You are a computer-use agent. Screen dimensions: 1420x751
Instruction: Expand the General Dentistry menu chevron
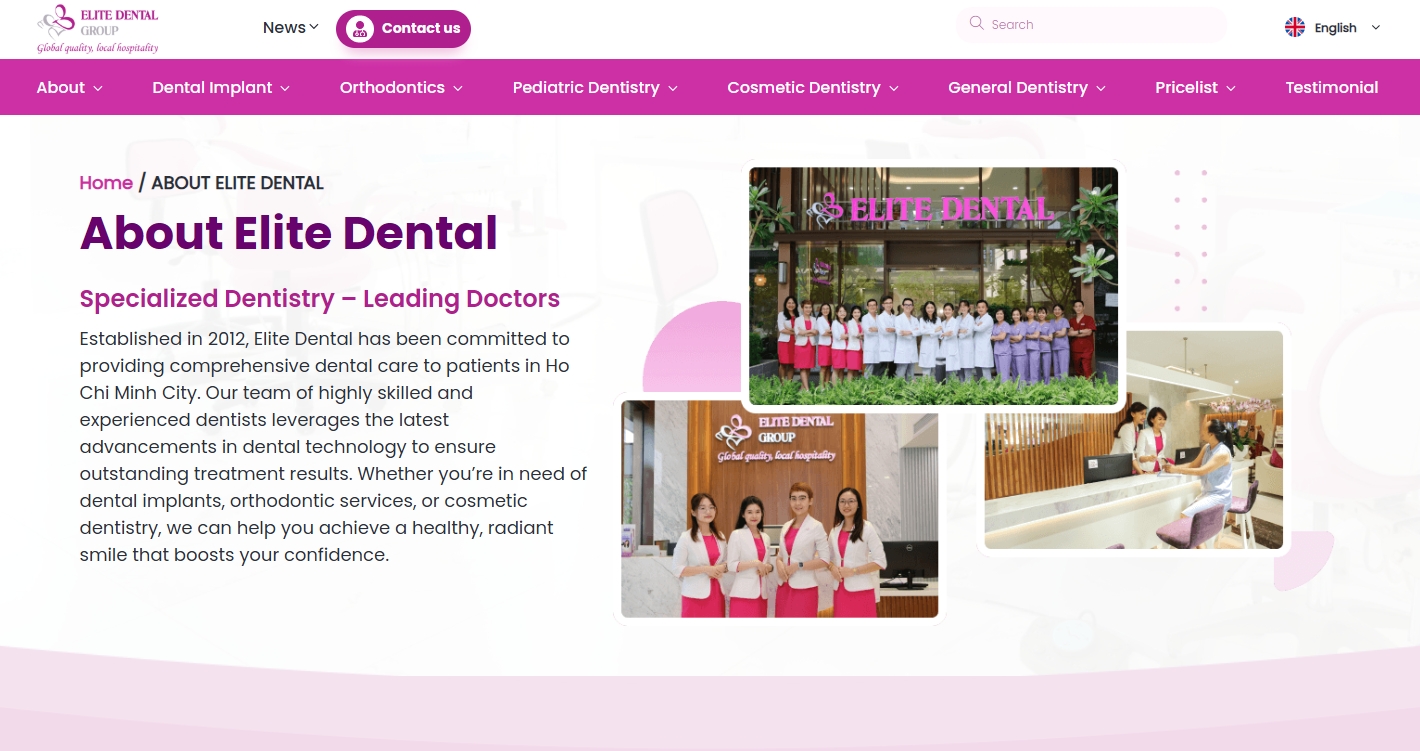(x=1101, y=88)
